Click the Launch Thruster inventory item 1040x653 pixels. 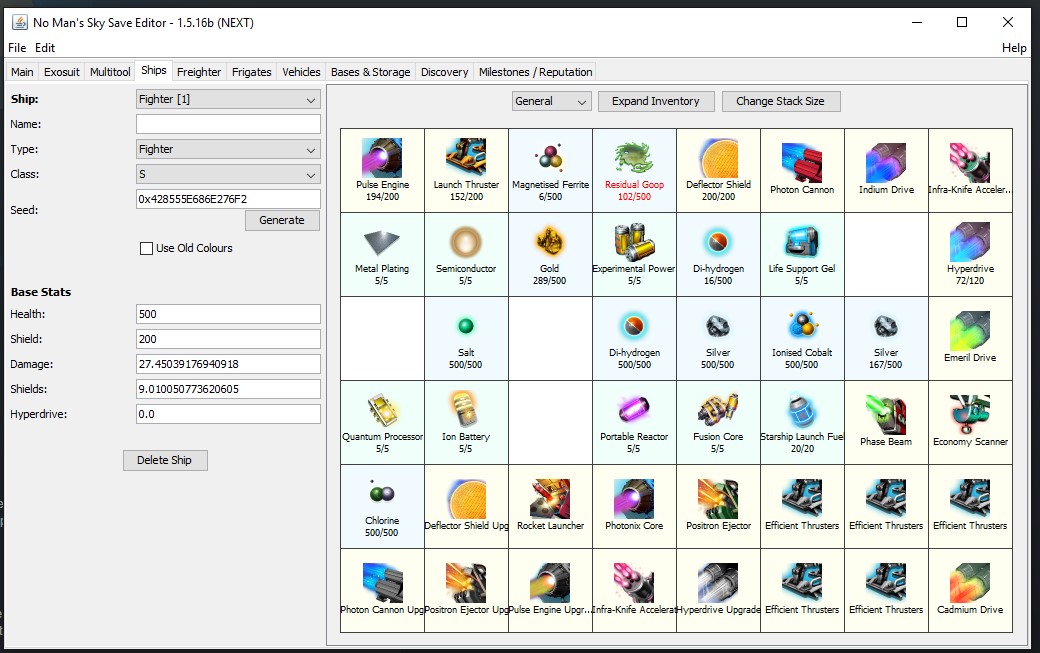[466, 159]
